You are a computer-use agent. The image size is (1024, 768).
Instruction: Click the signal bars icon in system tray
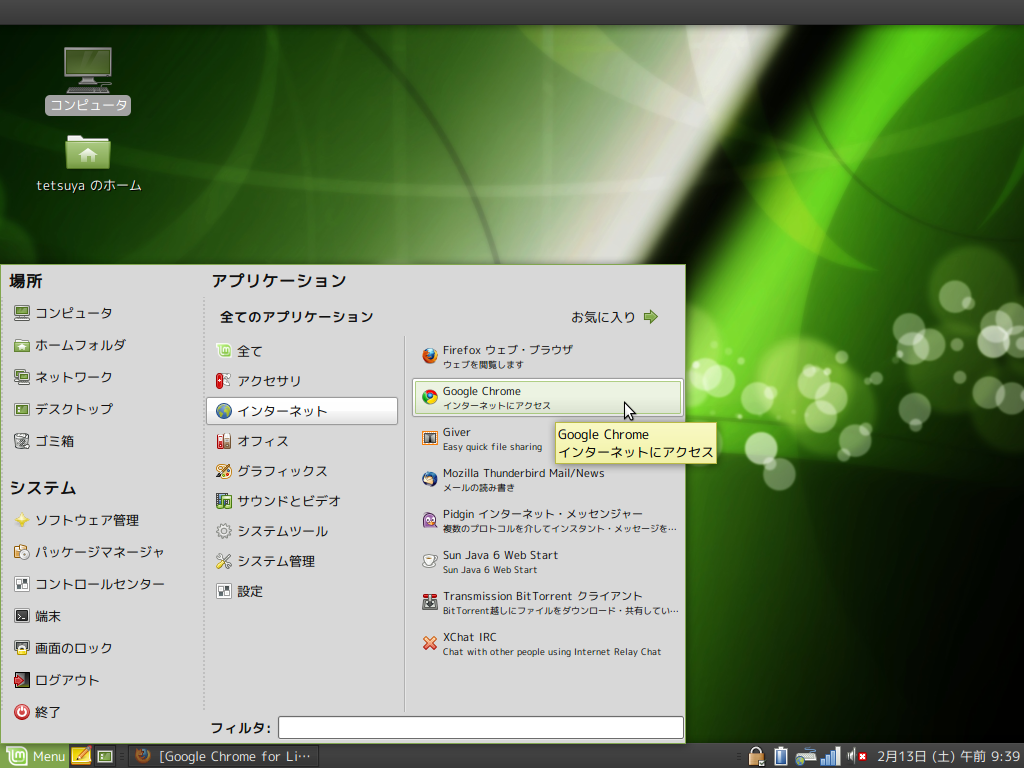(830, 756)
